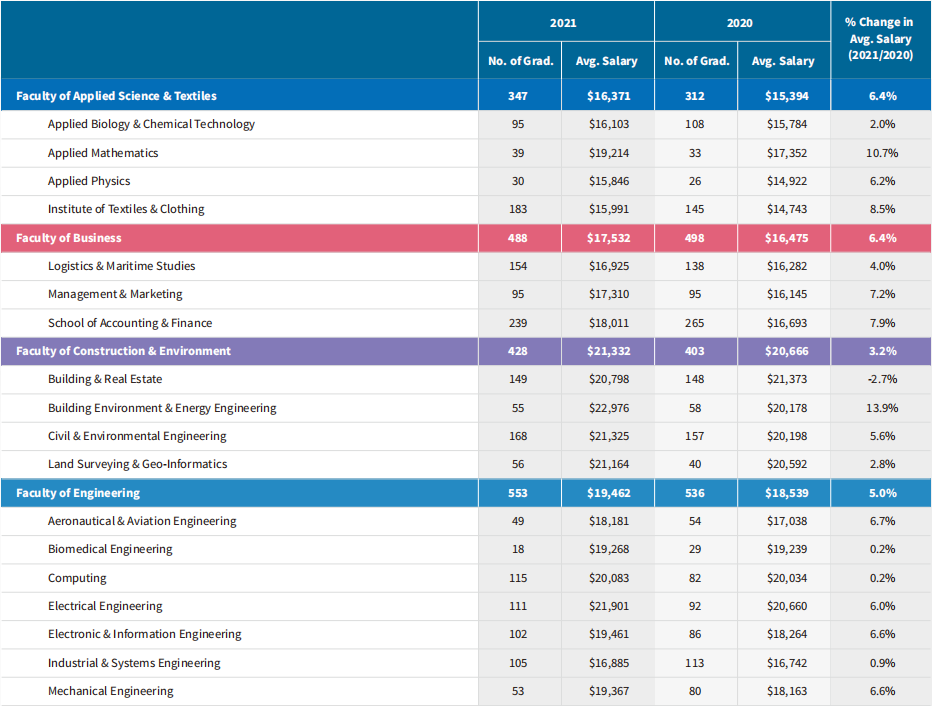Image resolution: width=932 pixels, height=706 pixels.
Task: Click the $22,976 average salary cell
Action: point(606,408)
